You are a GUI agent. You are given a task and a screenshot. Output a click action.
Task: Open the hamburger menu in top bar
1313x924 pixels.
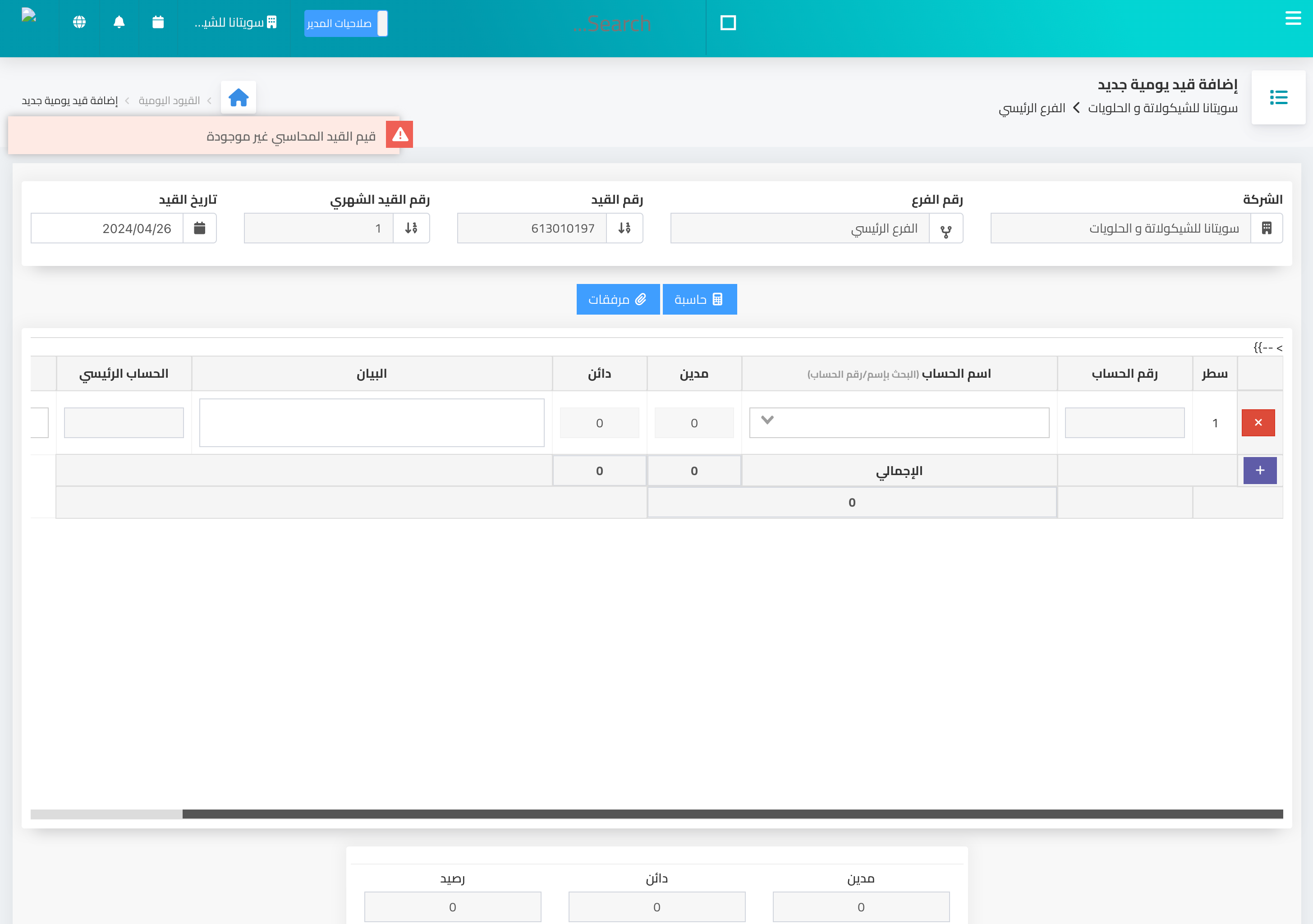(1293, 19)
